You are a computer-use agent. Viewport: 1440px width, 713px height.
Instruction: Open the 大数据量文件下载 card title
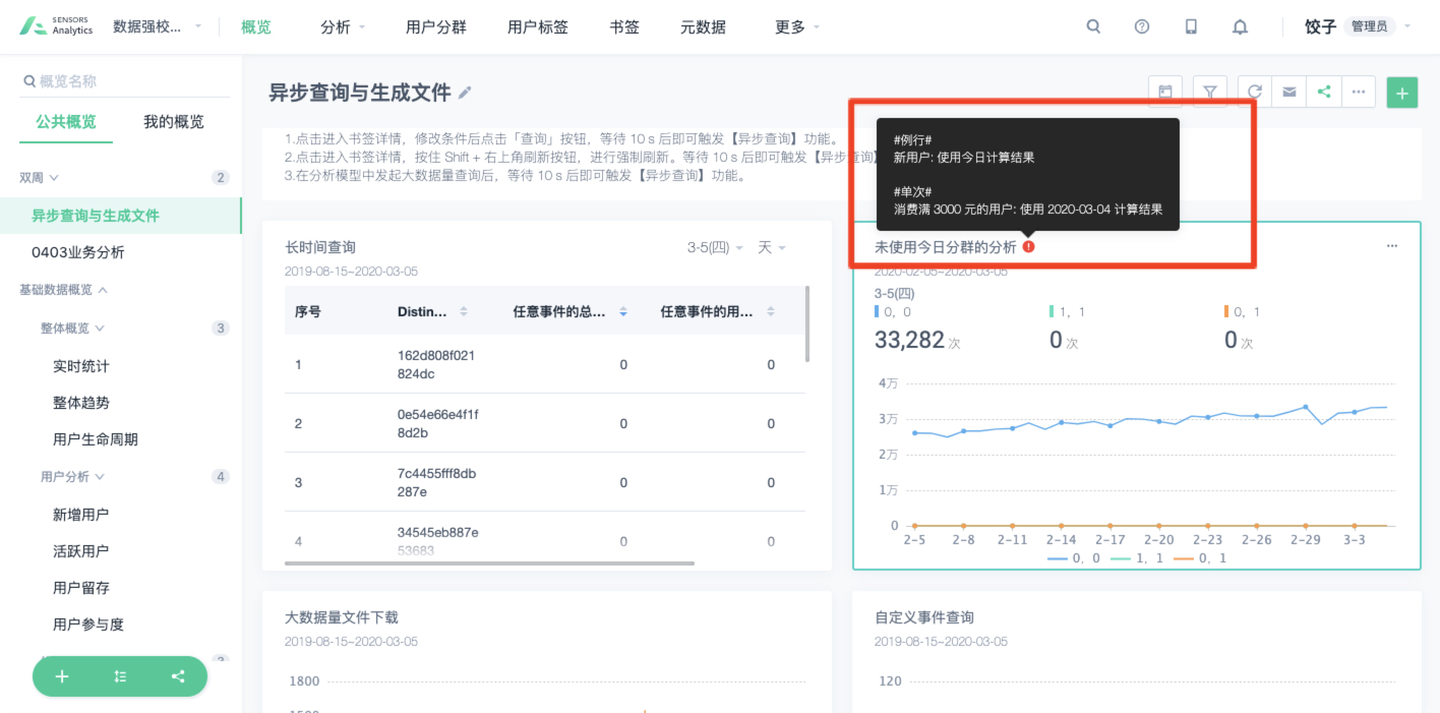(x=341, y=617)
